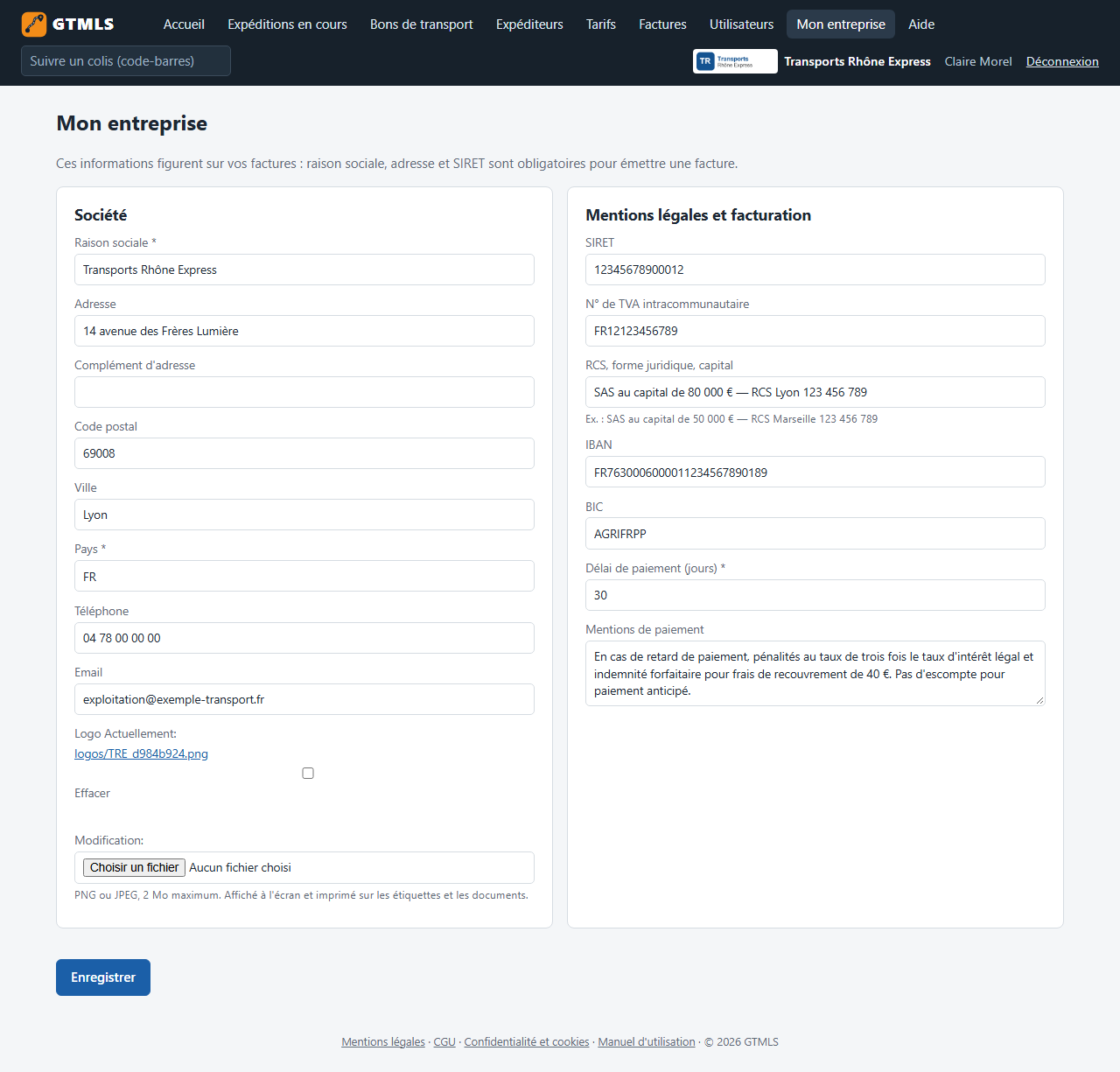Navigate to Expéditeurs

click(529, 25)
